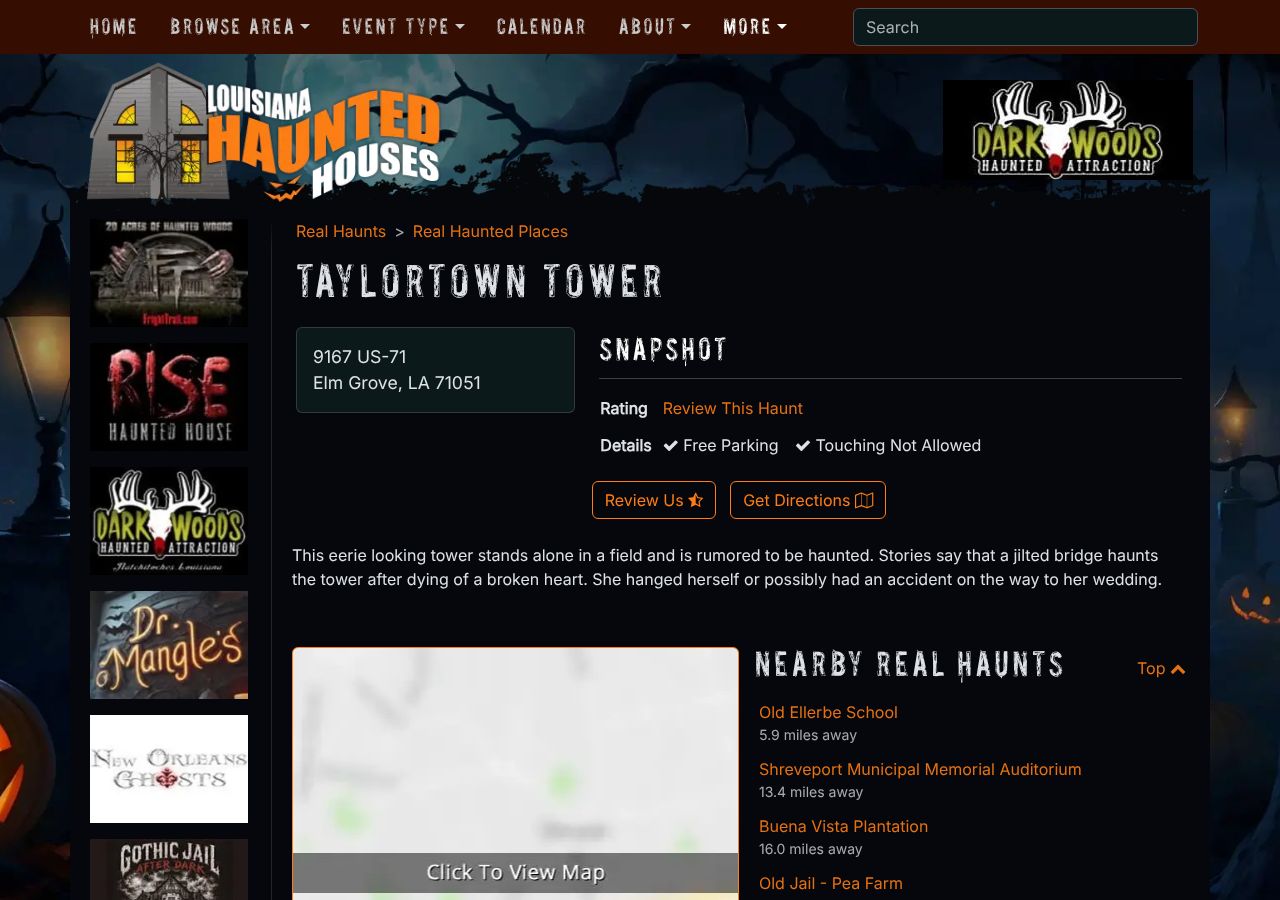Select the 5.9 miles away text
The image size is (1280, 900).
click(808, 735)
